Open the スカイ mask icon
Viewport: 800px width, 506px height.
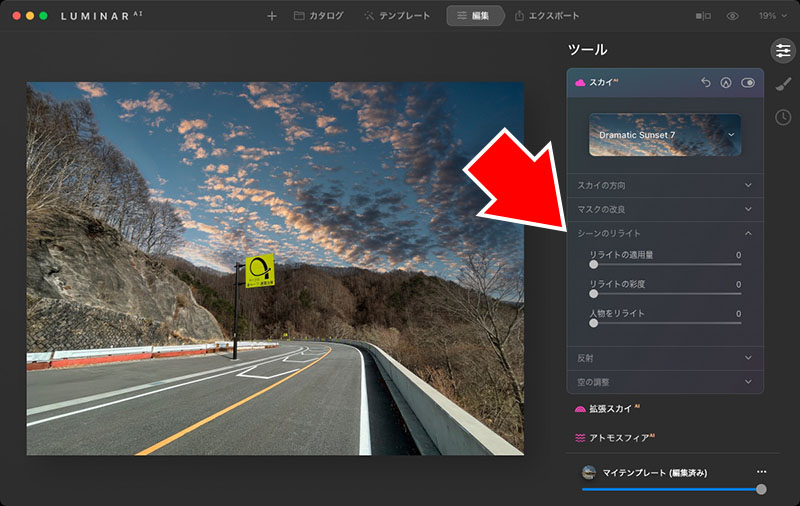(726, 83)
